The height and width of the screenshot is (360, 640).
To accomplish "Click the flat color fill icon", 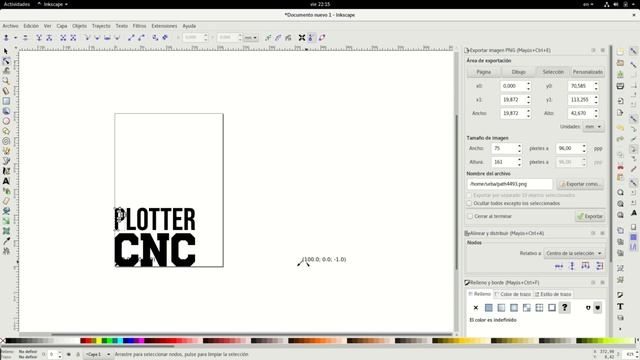I will (489, 307).
